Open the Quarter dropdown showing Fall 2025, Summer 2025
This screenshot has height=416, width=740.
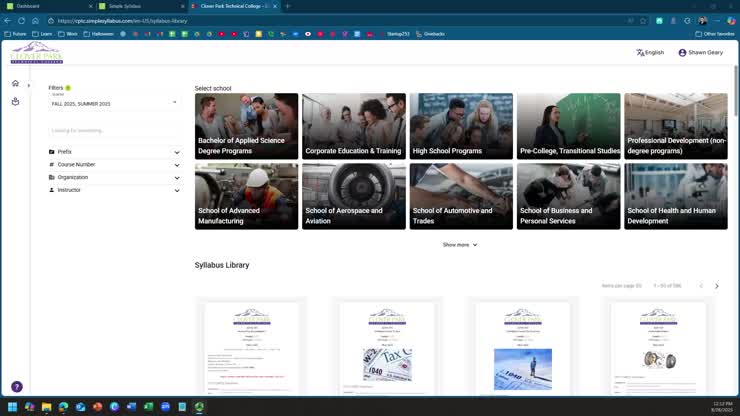[x=113, y=103]
